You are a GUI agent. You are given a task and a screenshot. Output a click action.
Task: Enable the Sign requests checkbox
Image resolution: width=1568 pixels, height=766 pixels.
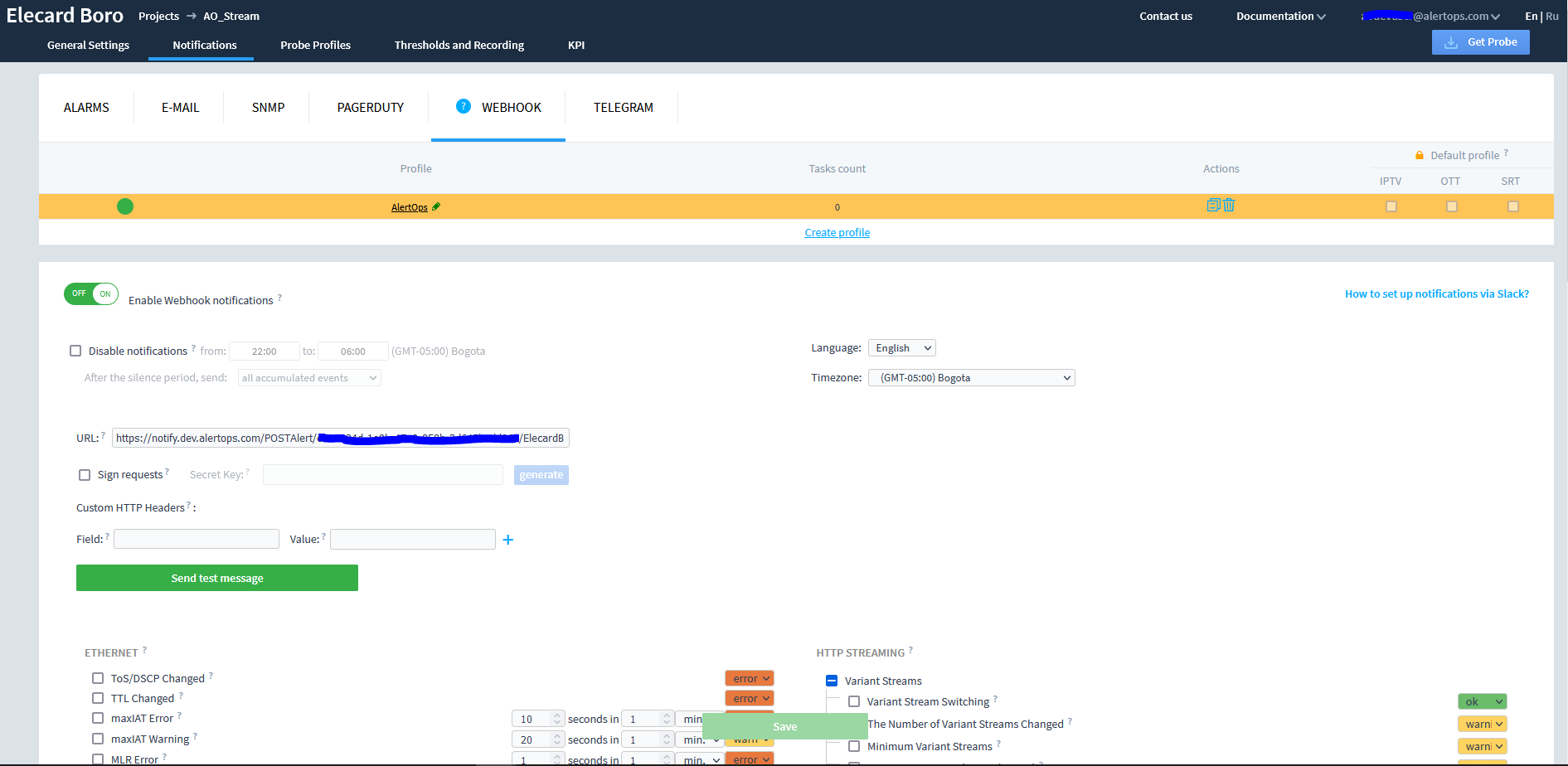(85, 475)
